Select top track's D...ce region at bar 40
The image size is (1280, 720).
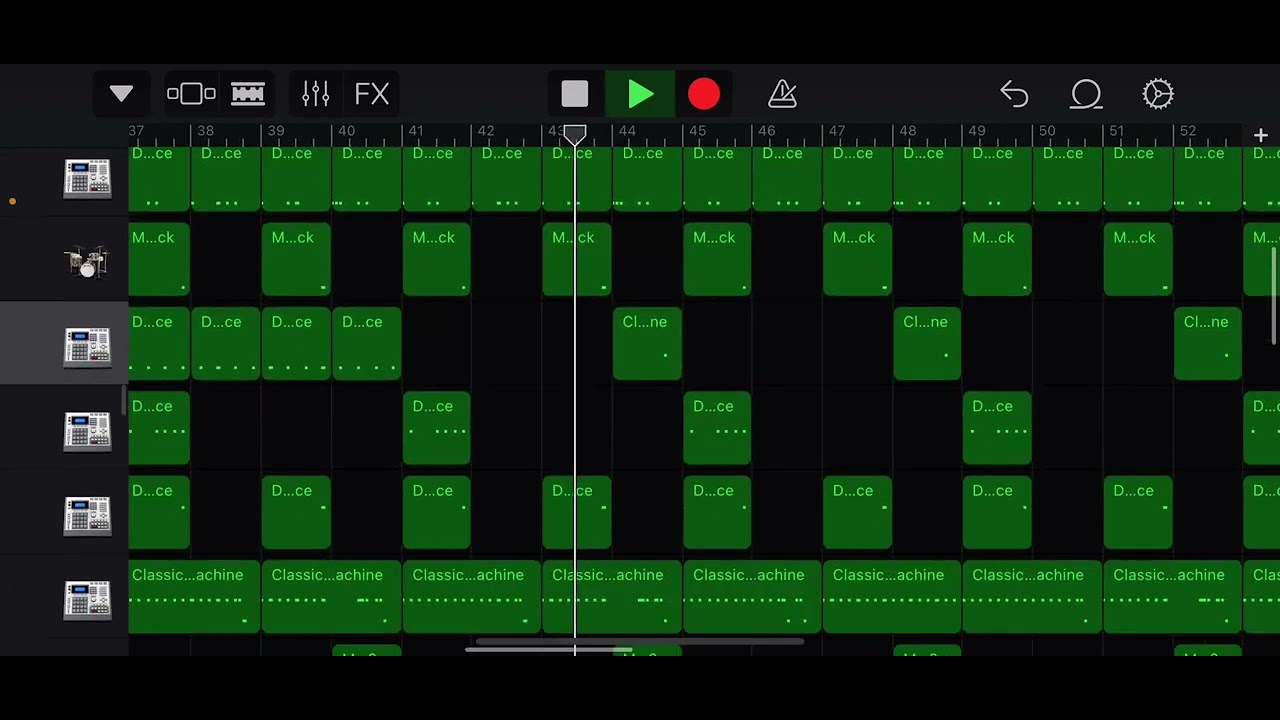366,178
